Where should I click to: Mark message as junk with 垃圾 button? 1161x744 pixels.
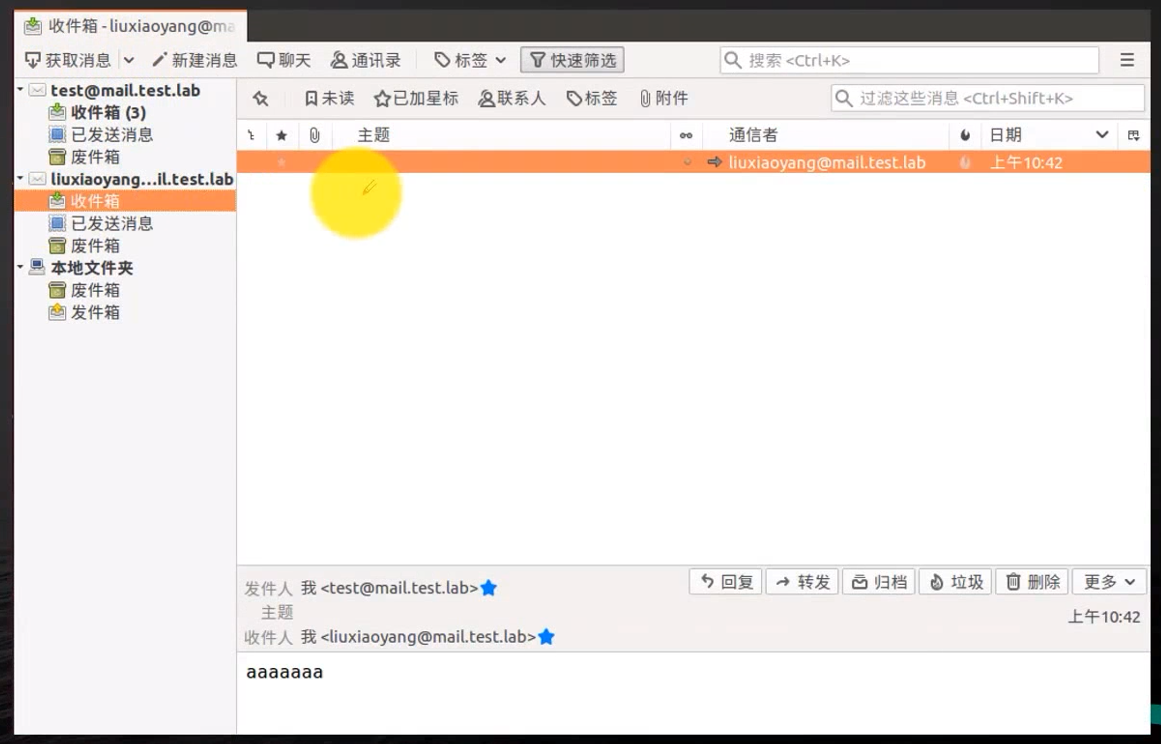click(955, 582)
